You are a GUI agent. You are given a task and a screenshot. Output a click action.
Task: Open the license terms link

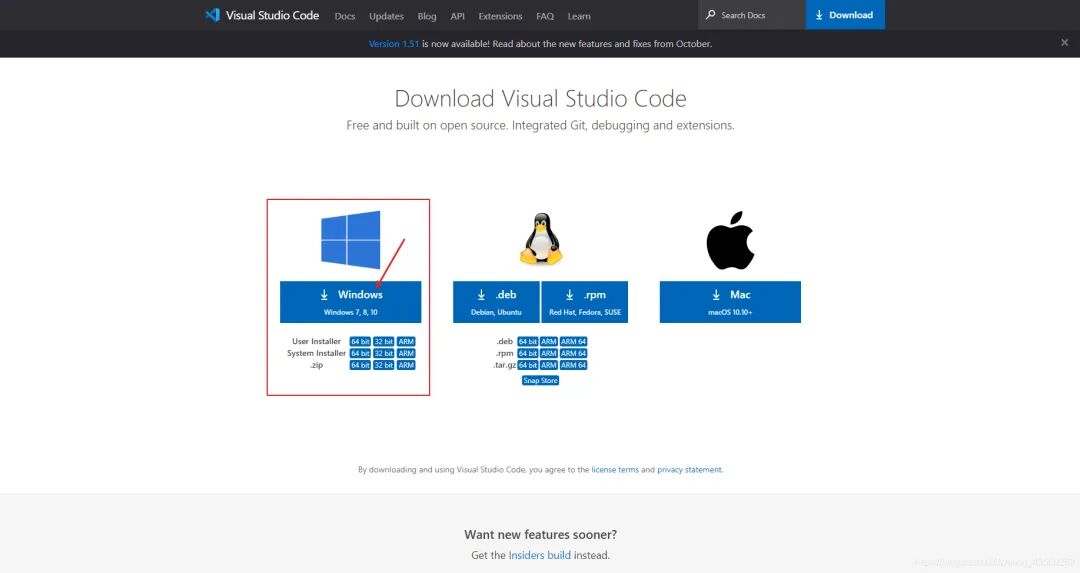(615, 470)
